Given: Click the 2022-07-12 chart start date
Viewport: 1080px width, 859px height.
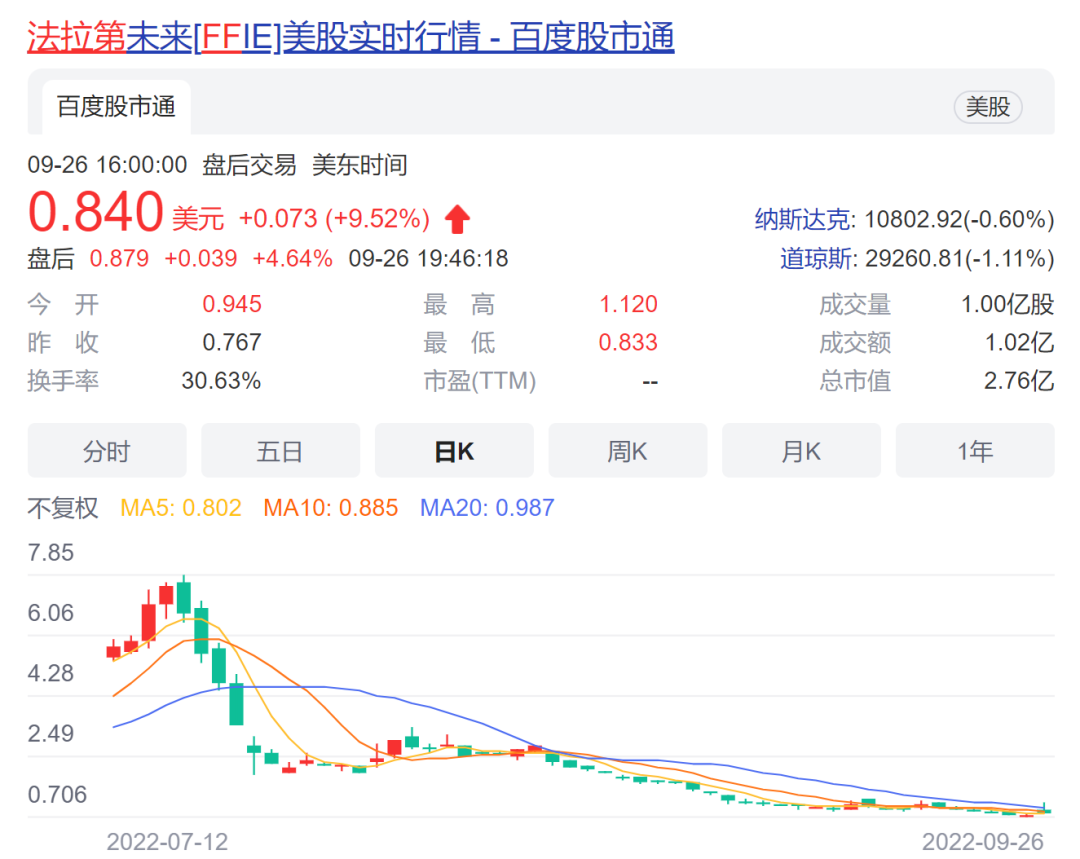Looking at the screenshot, I should [167, 842].
